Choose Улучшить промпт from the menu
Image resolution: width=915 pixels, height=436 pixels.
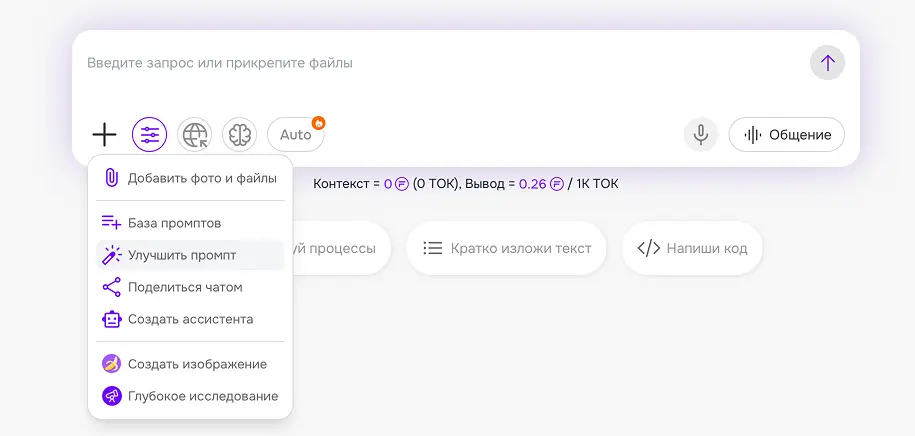[x=190, y=255]
